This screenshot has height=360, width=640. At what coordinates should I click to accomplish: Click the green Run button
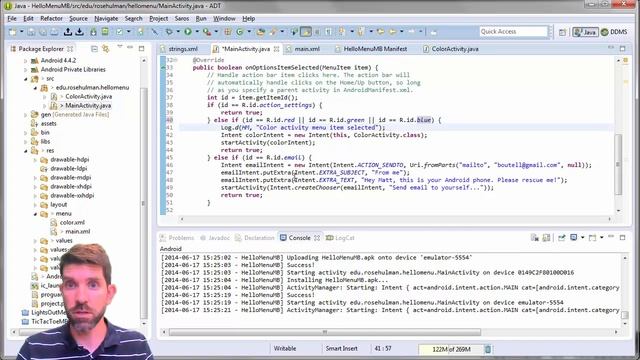(x=188, y=32)
